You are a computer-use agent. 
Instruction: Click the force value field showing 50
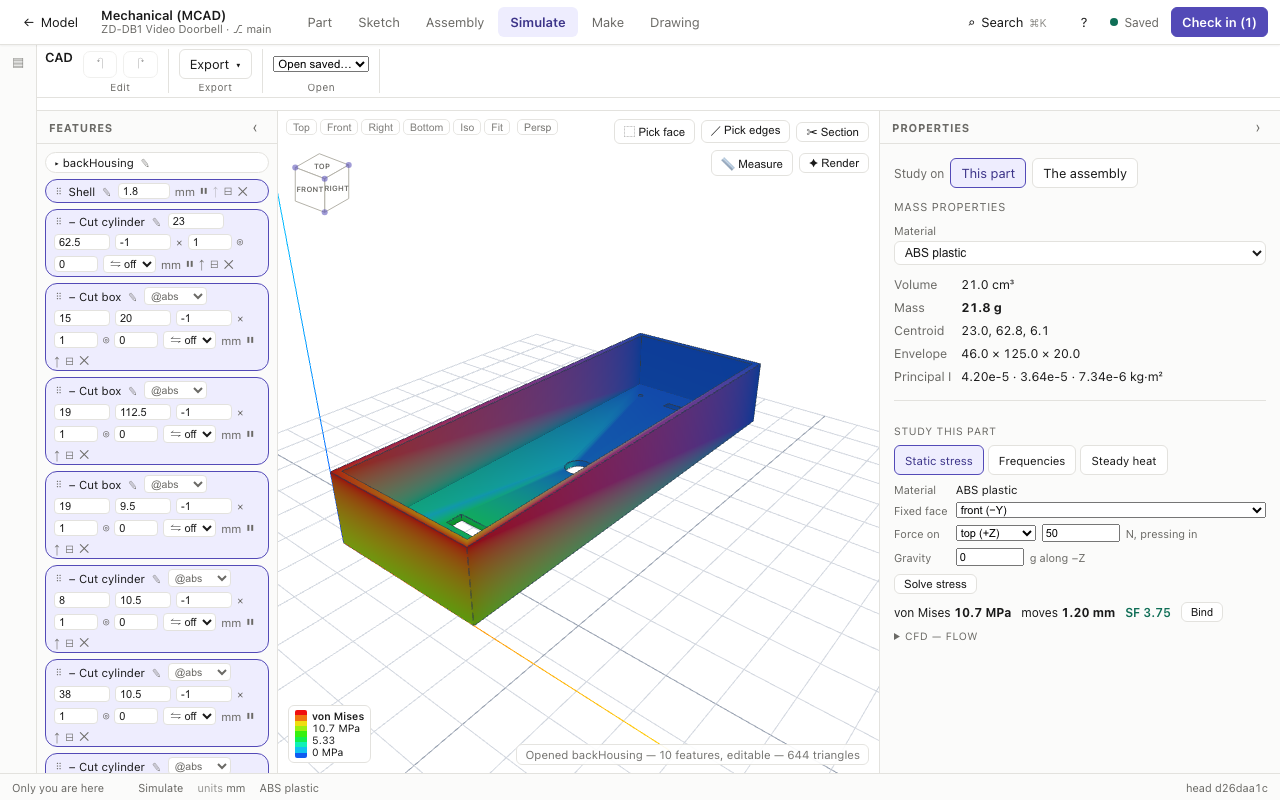point(1081,533)
